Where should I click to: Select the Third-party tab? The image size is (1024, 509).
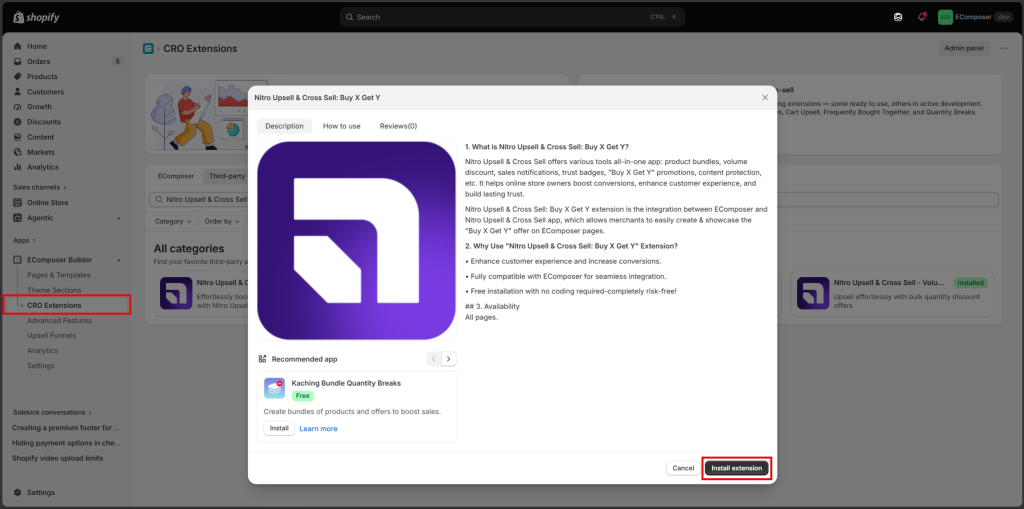coord(227,176)
